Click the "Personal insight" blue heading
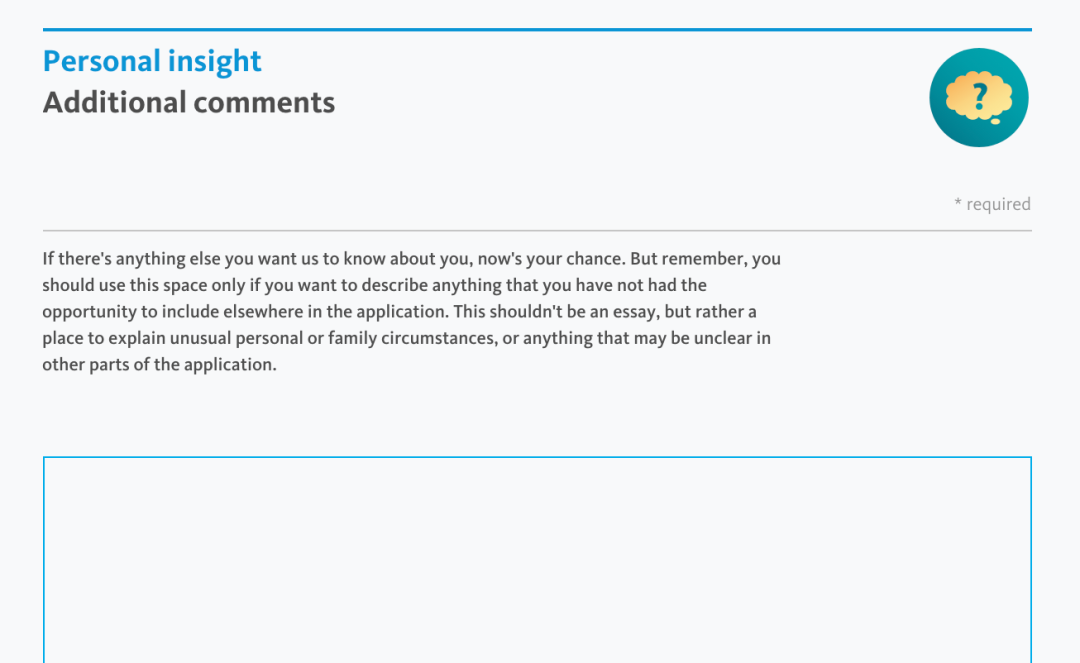The image size is (1080, 663). (152, 61)
